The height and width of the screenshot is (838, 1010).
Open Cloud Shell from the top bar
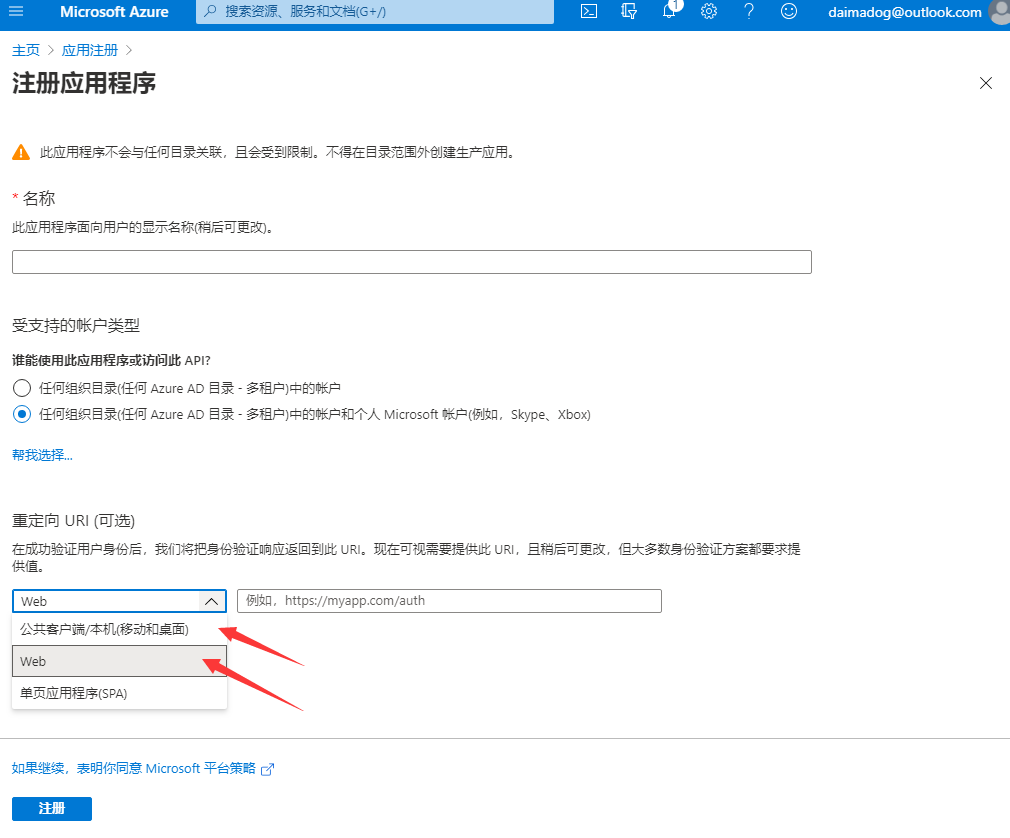589,12
